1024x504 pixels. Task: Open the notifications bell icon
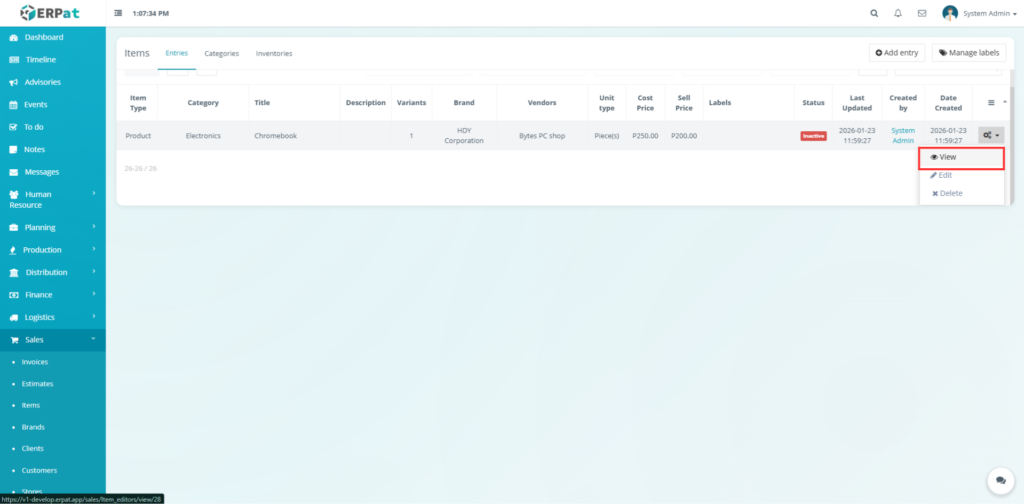[898, 13]
